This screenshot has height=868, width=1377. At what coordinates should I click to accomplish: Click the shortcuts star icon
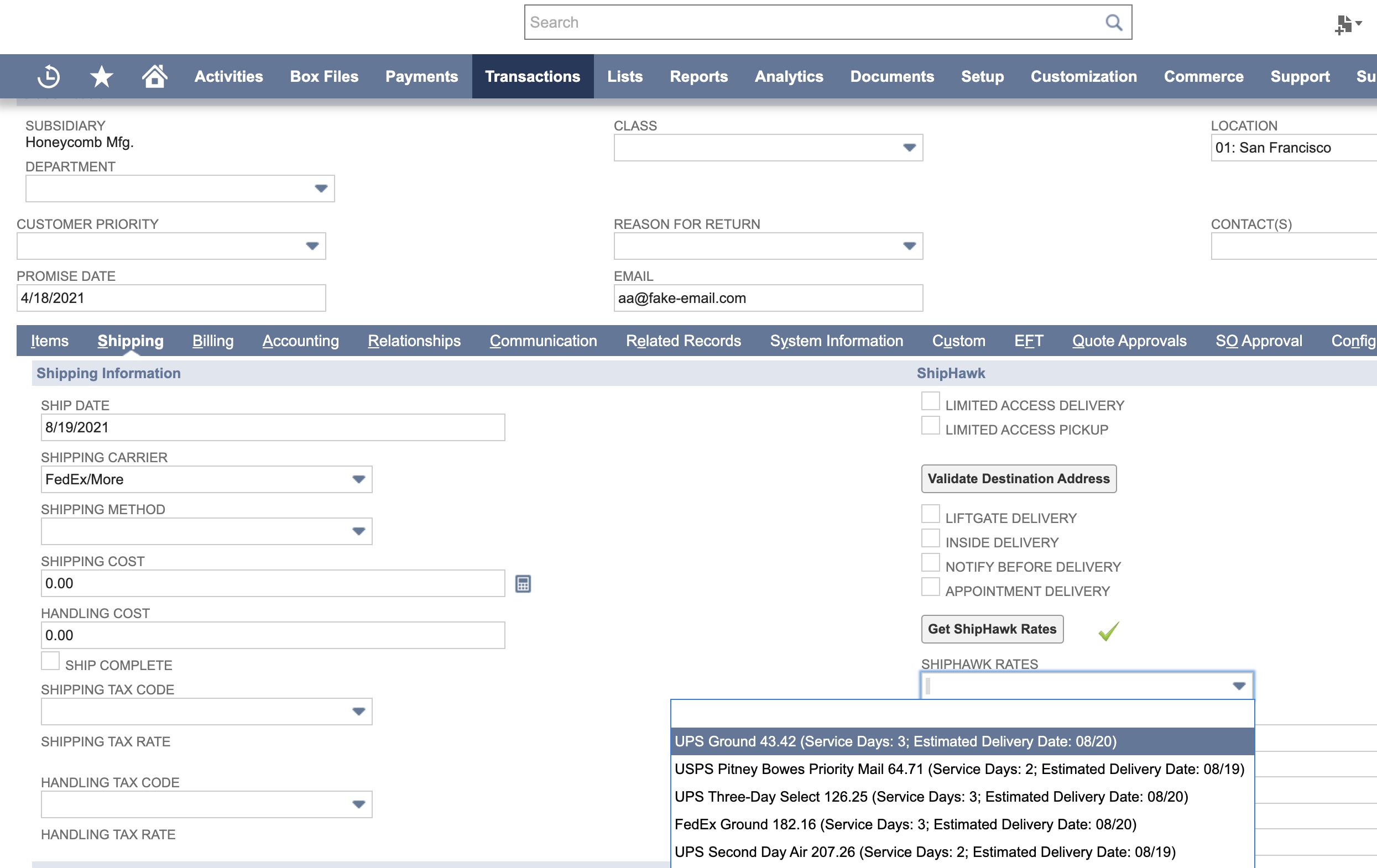101,76
